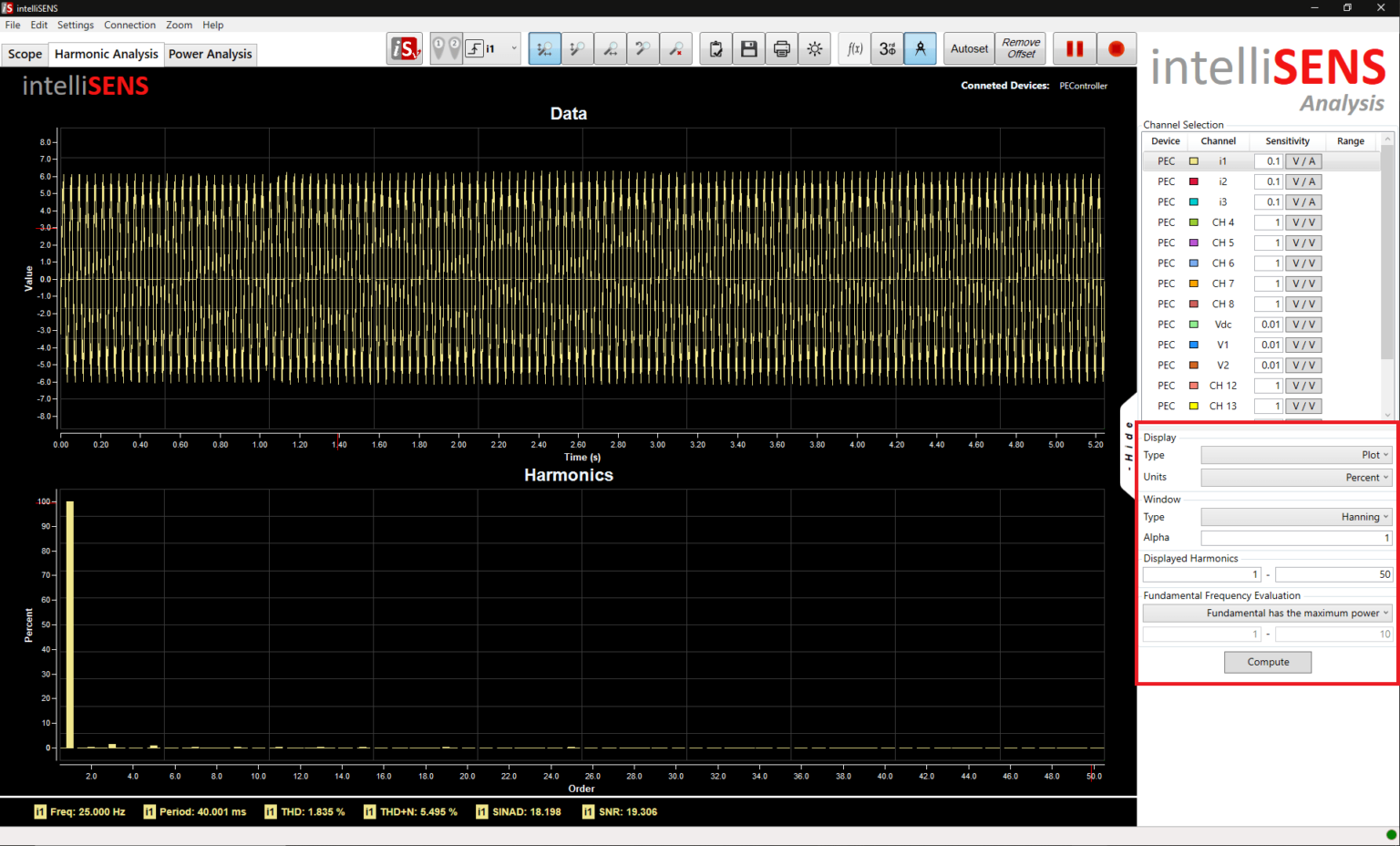
Task: Open the print dialog icon
Action: pos(781,48)
